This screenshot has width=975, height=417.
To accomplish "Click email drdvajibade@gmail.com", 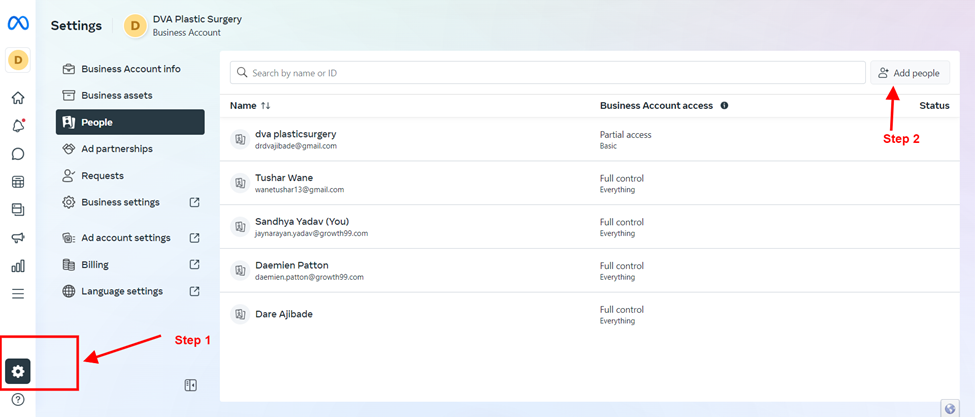I will 296,146.
